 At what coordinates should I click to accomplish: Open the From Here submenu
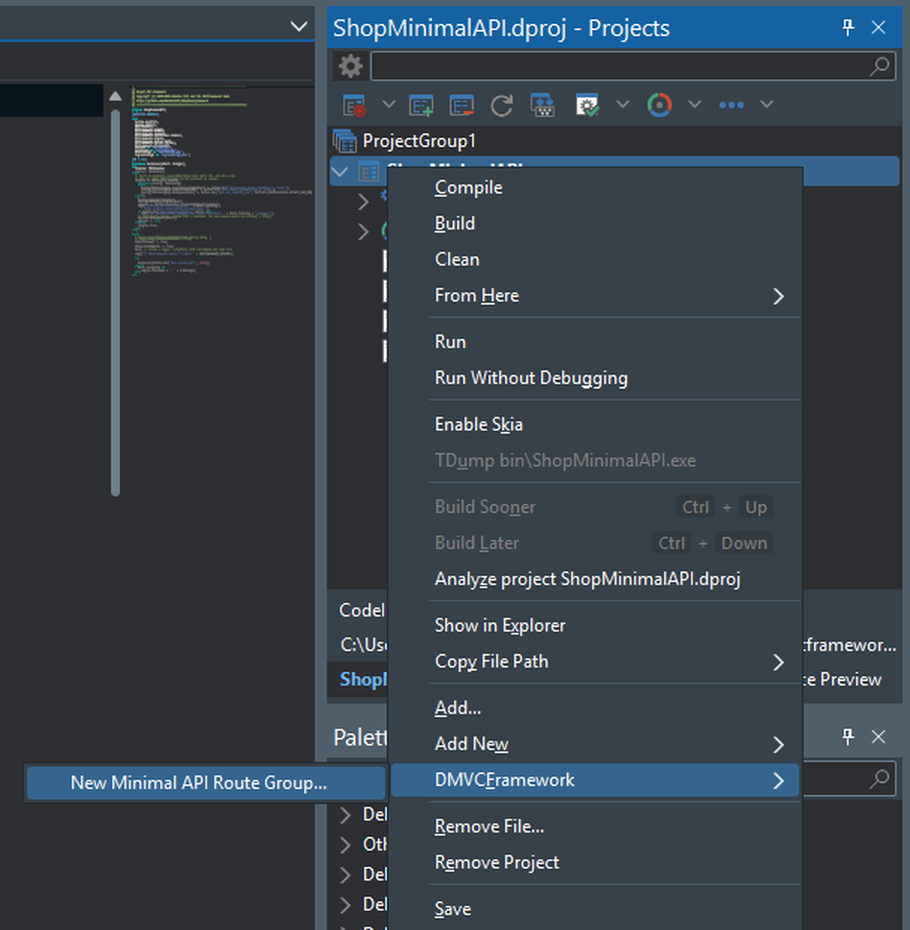[595, 295]
